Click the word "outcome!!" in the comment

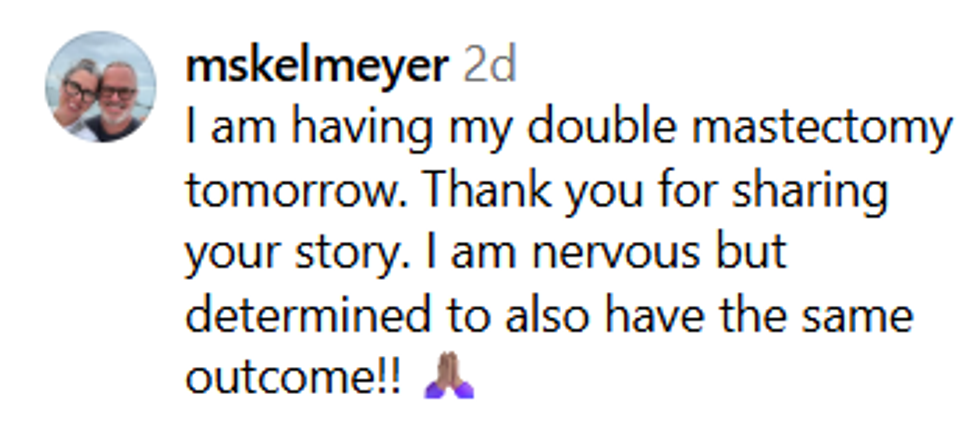click(295, 378)
